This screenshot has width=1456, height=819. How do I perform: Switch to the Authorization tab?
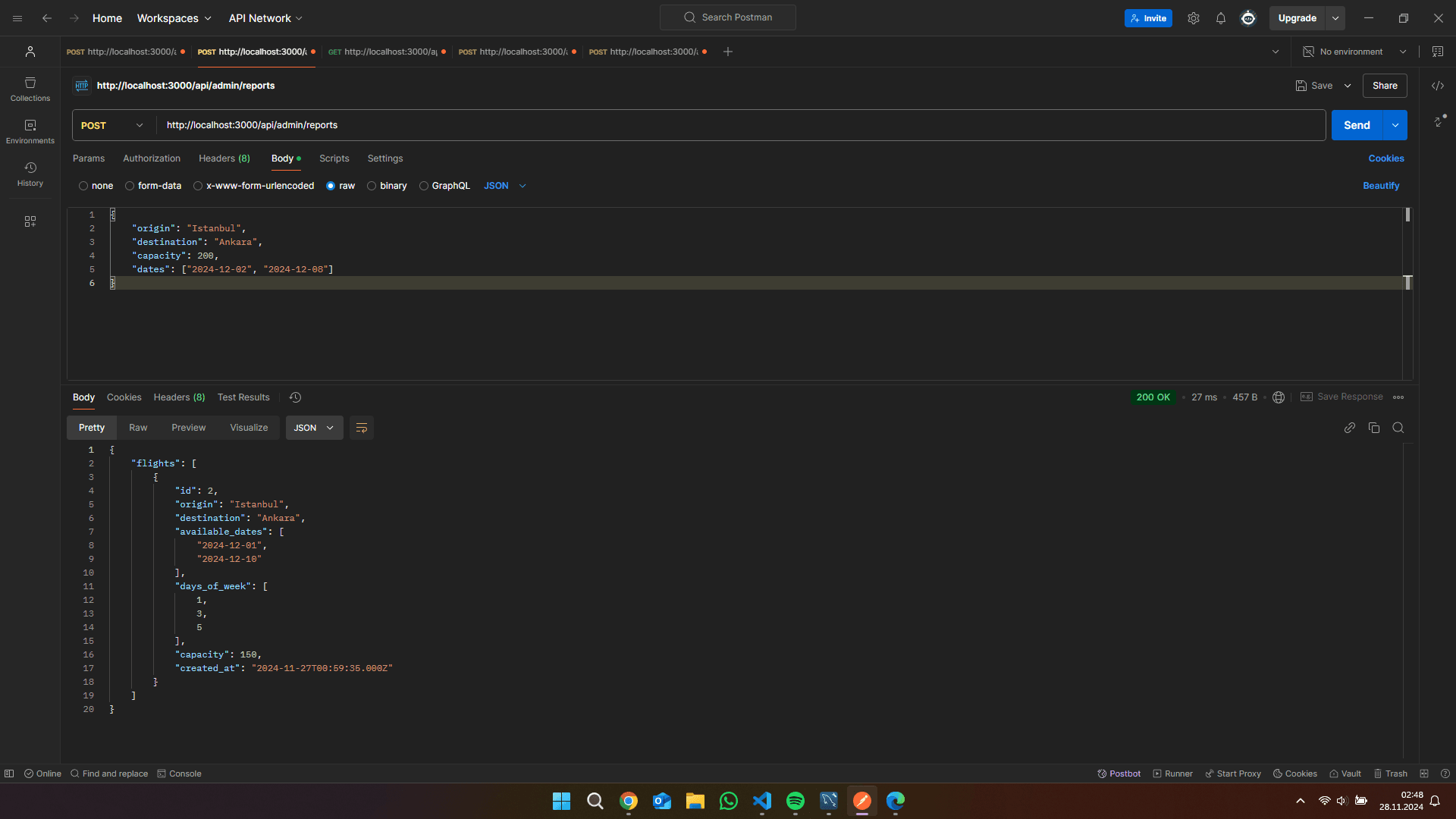(152, 158)
